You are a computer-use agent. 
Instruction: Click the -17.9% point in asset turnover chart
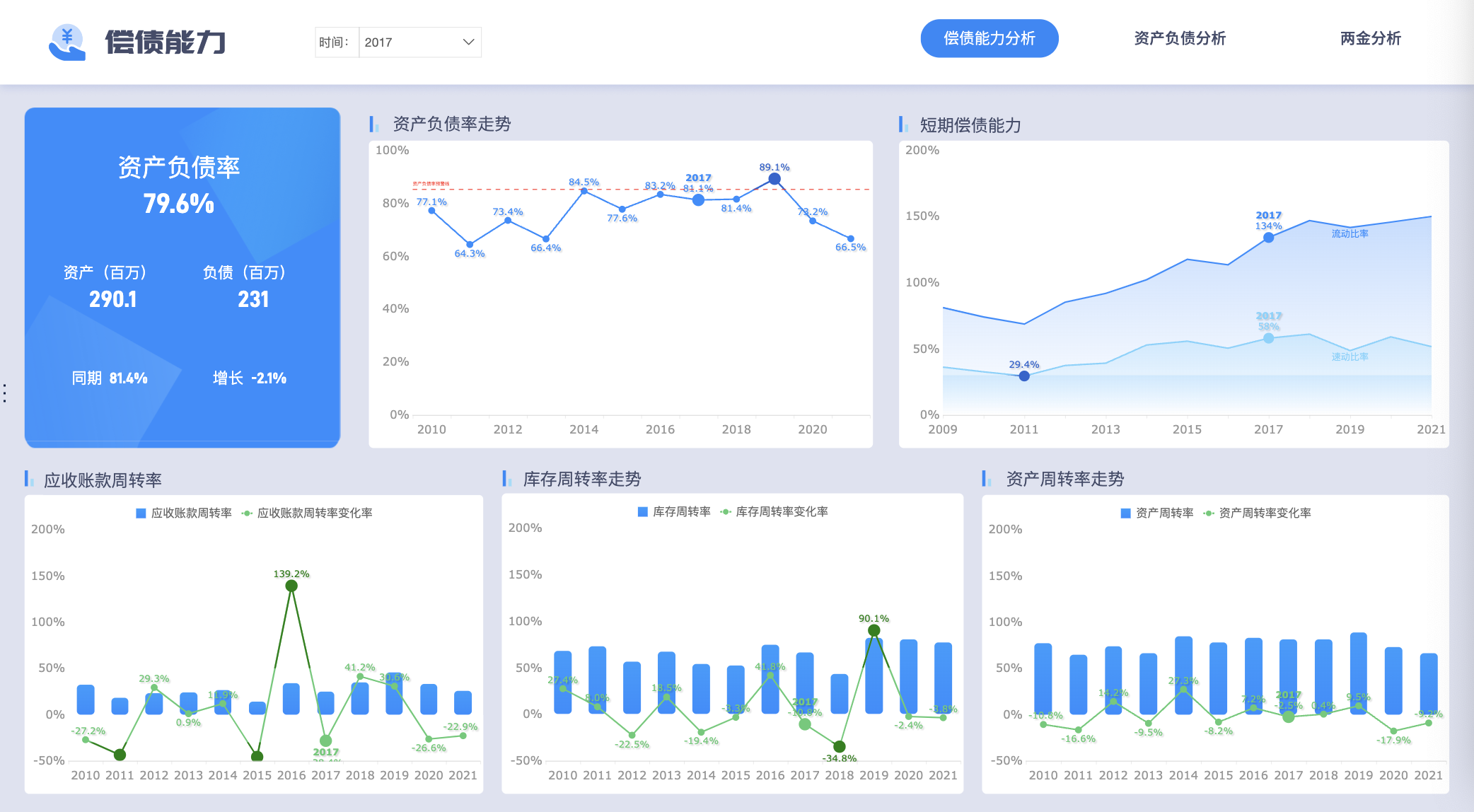click(1393, 731)
